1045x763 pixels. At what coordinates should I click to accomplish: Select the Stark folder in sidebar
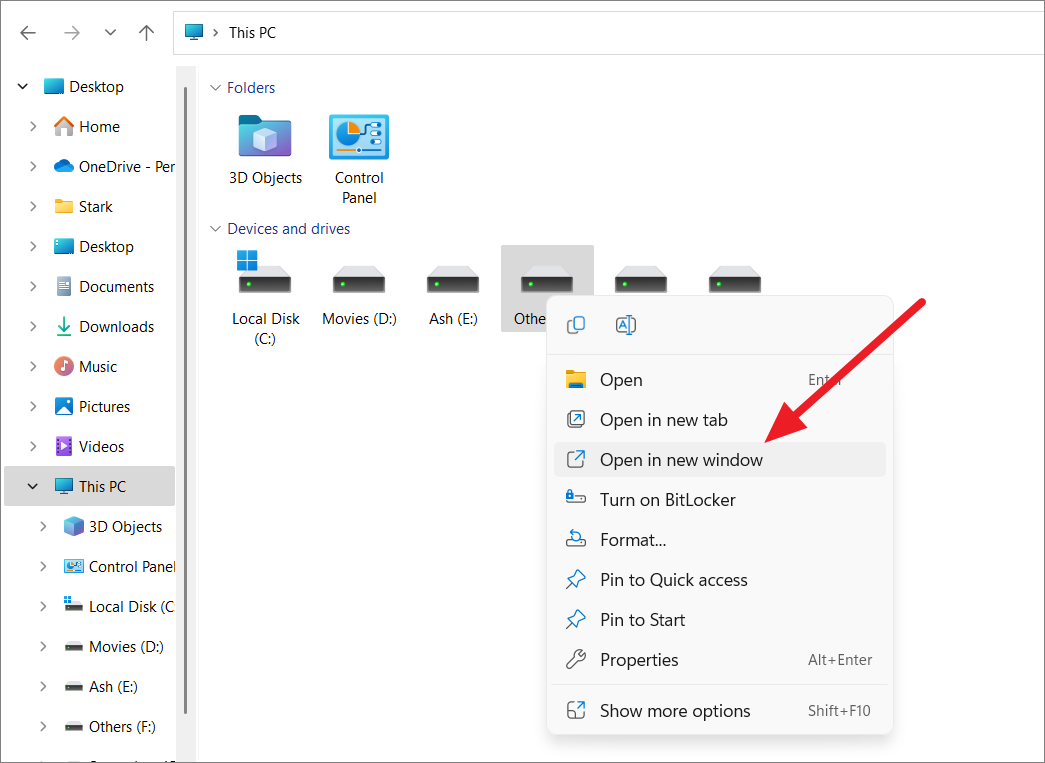point(83,207)
